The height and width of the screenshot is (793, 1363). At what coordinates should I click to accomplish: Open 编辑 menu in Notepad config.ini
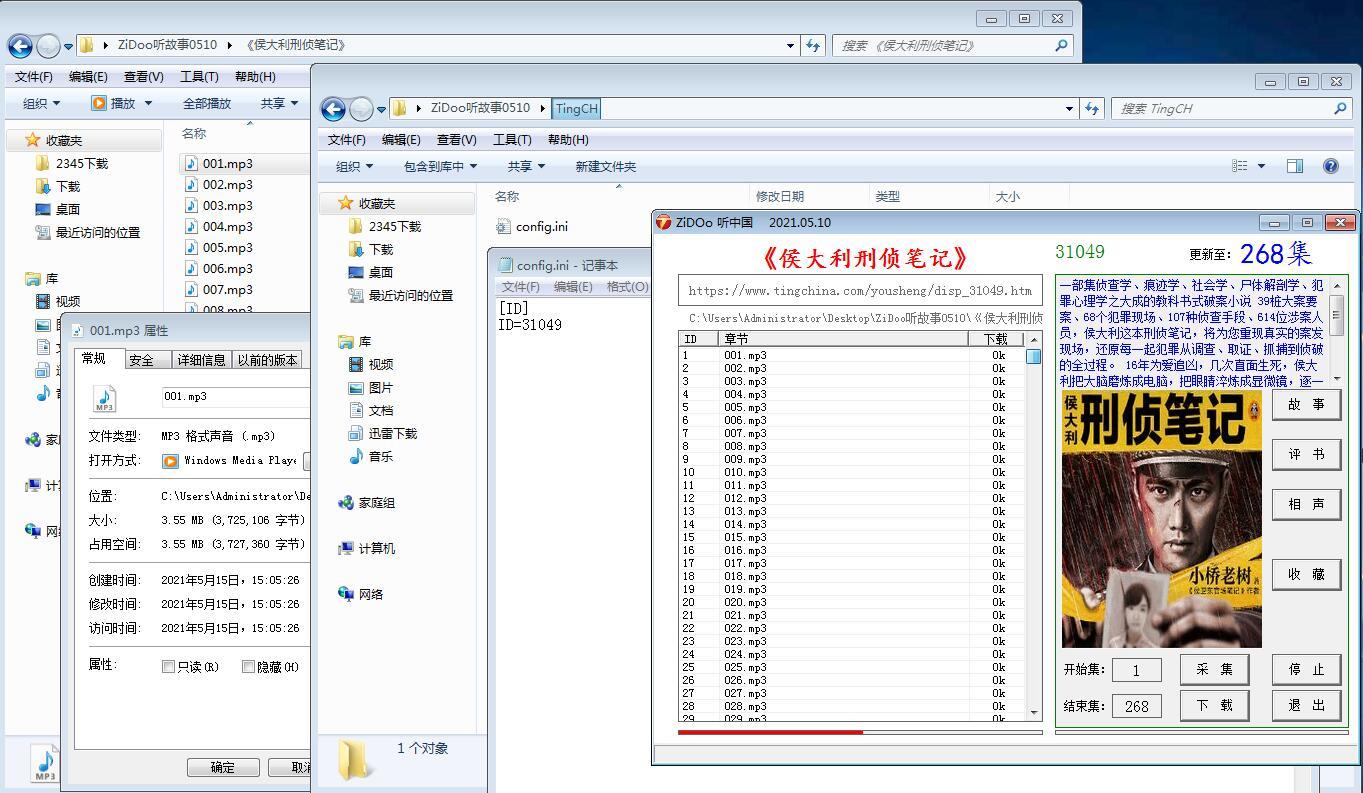(x=573, y=287)
